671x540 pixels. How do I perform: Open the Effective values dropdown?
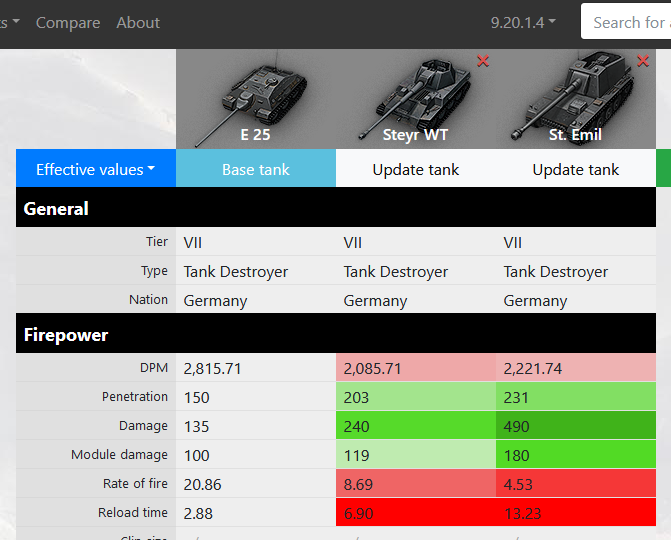point(96,168)
